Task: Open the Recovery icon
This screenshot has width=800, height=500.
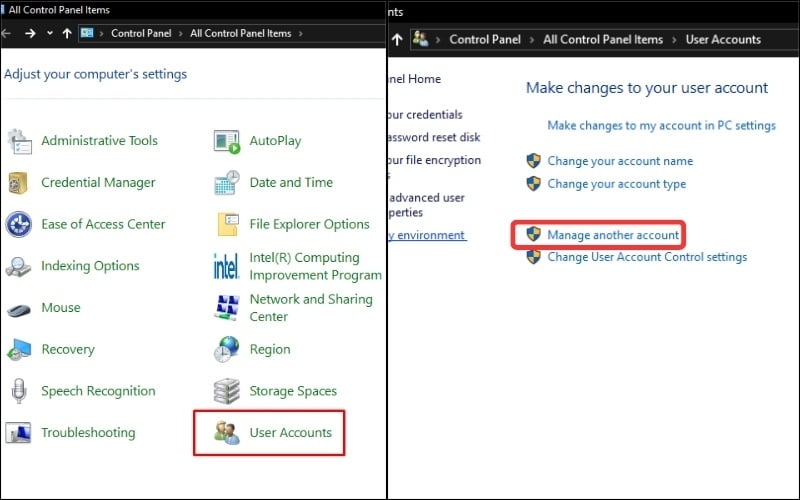Action: pos(19,350)
